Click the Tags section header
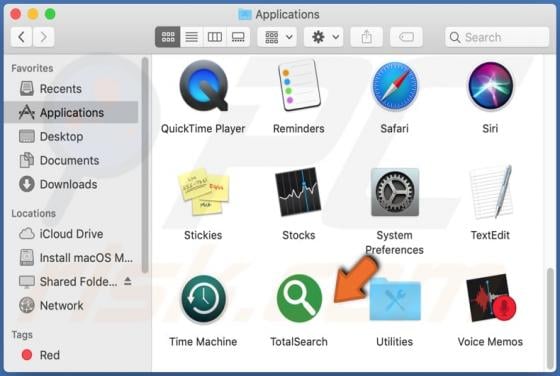 pyautogui.click(x=22, y=335)
